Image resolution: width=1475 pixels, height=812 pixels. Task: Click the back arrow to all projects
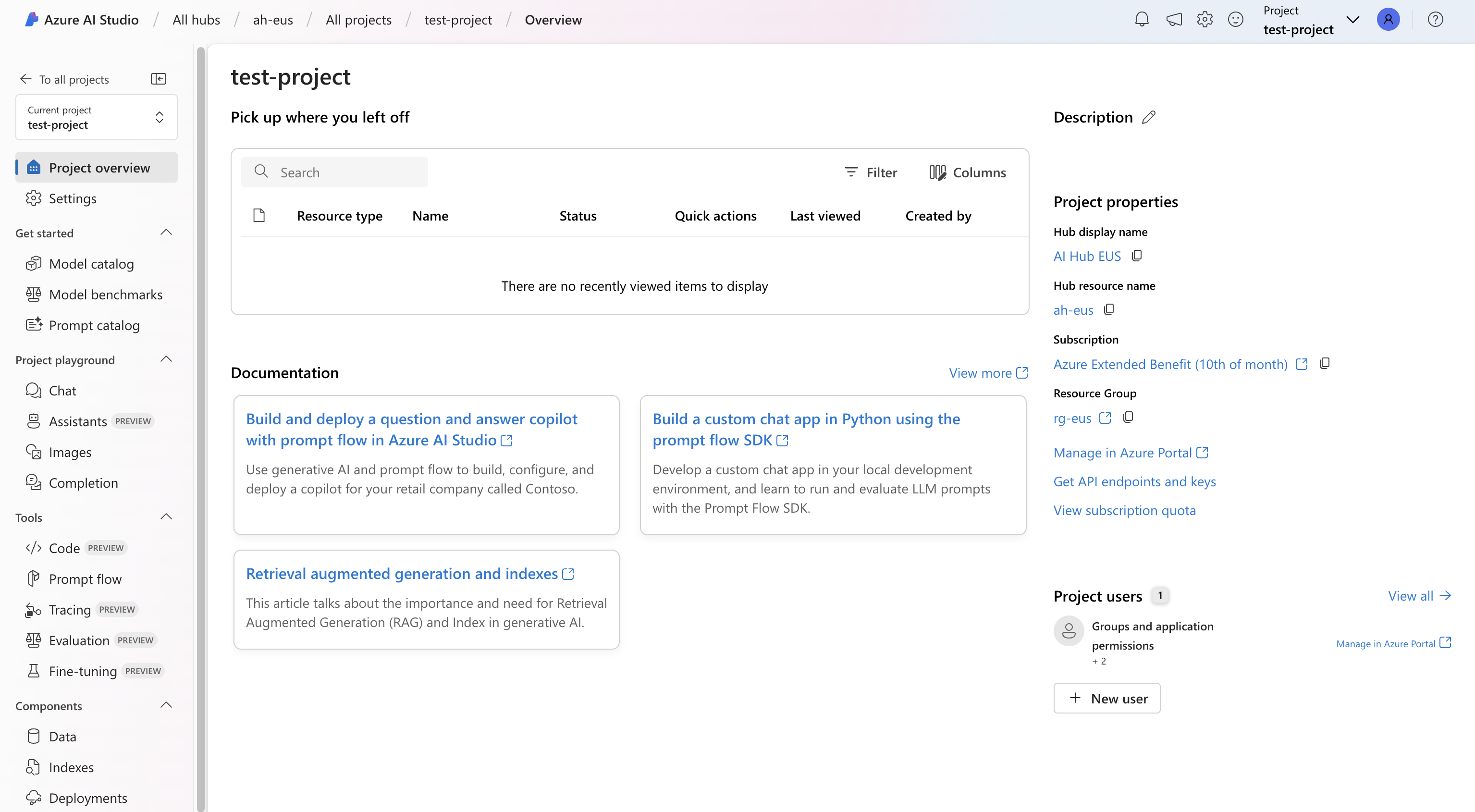25,79
